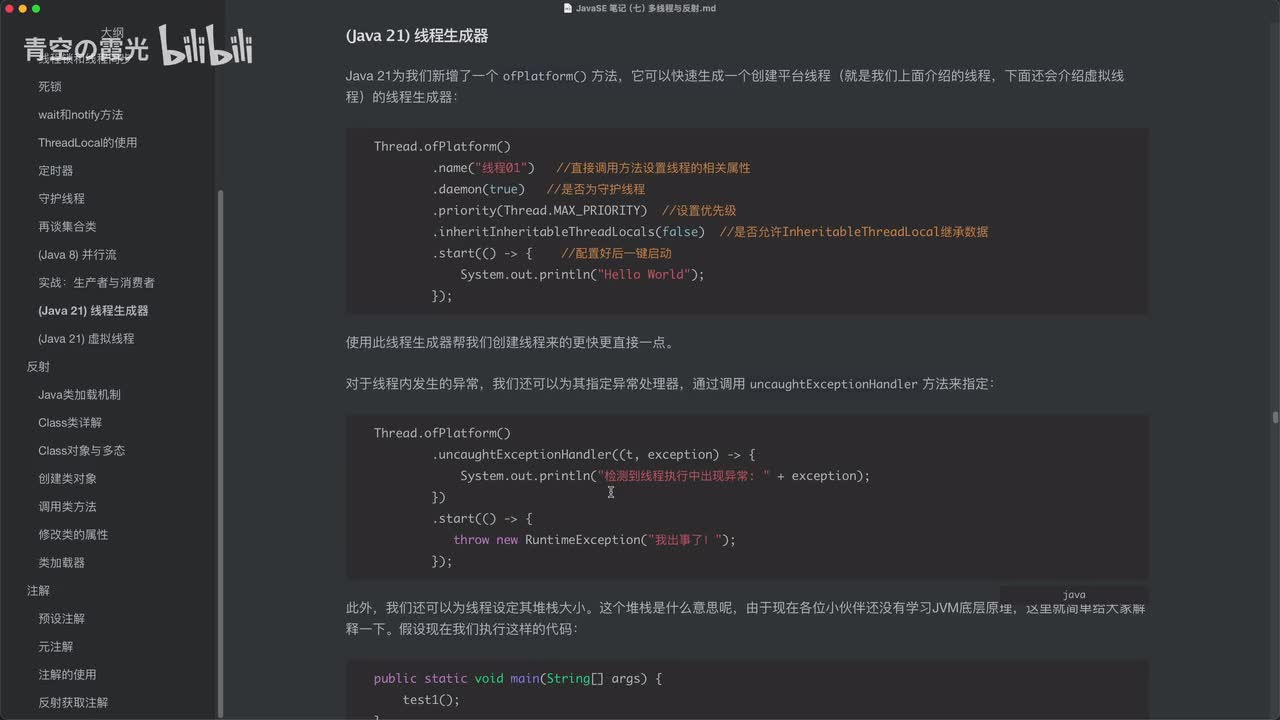Click the string "Hello World" in code

643,275
